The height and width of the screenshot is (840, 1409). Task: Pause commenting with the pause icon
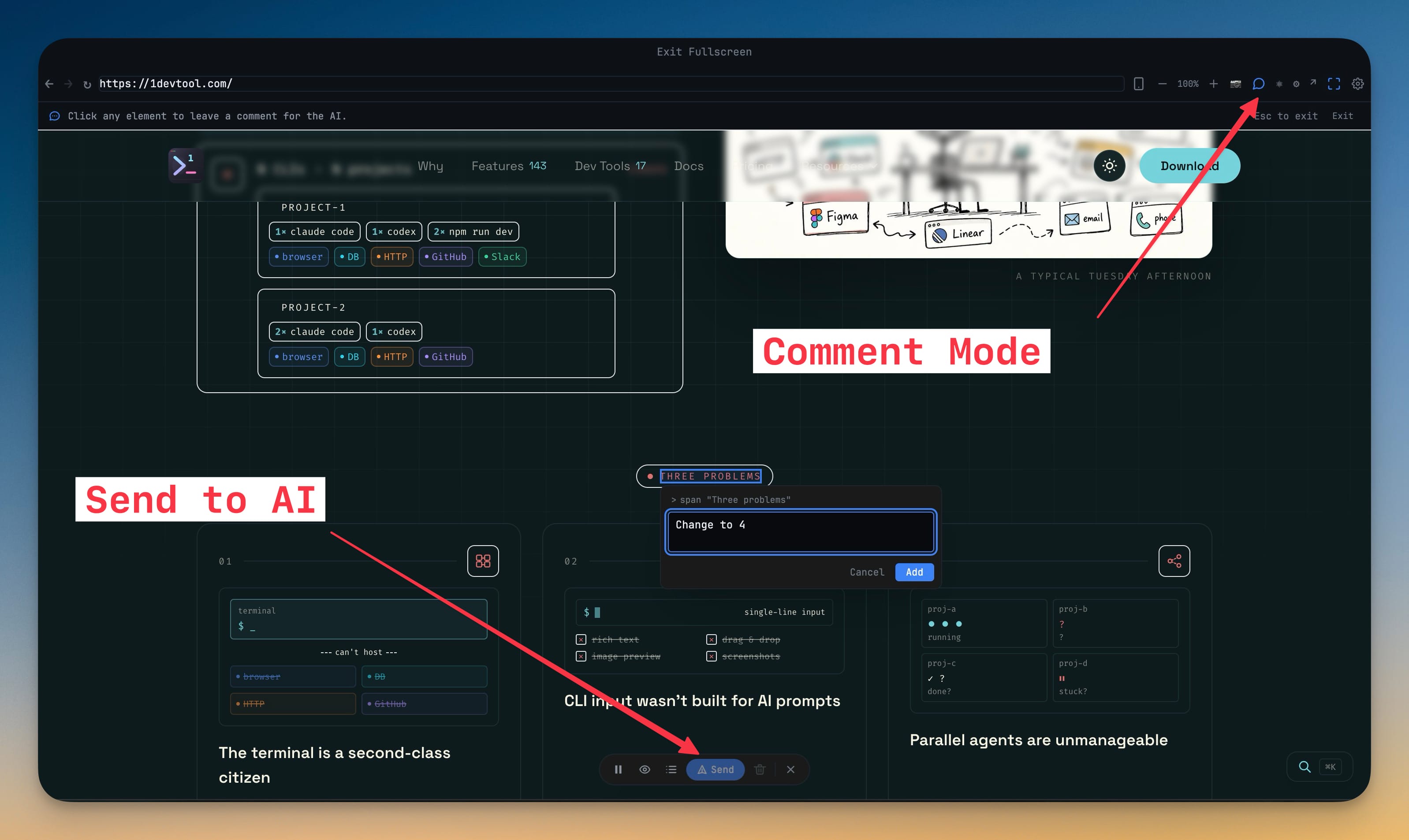pos(618,769)
